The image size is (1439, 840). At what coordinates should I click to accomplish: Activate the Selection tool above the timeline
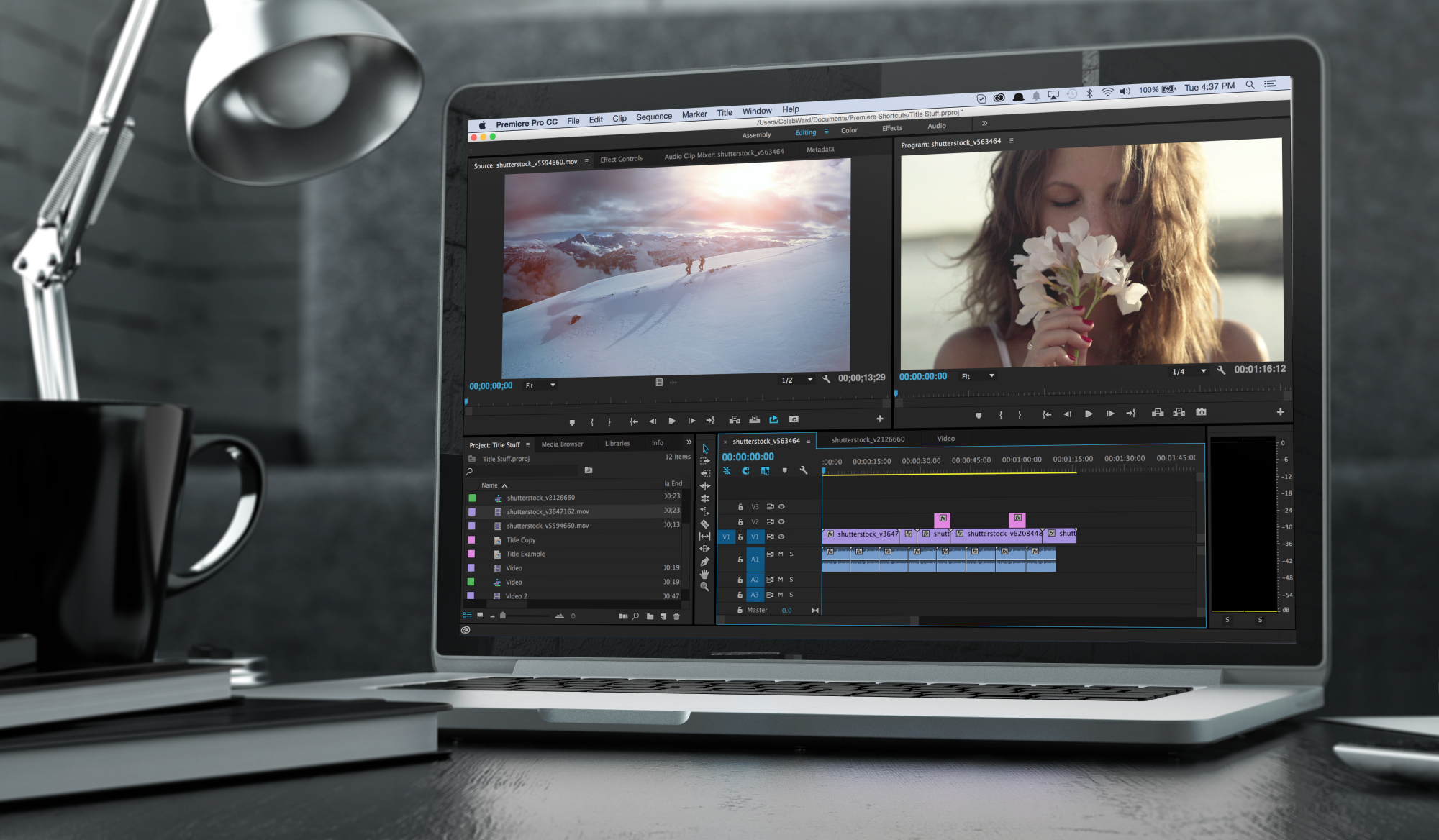pos(705,448)
